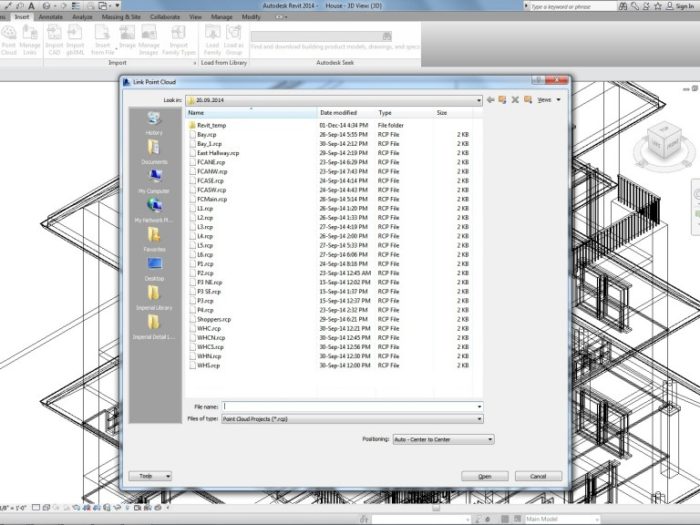Open the Manage ribbon tab
Viewport: 700px width, 525px height.
coord(221,17)
